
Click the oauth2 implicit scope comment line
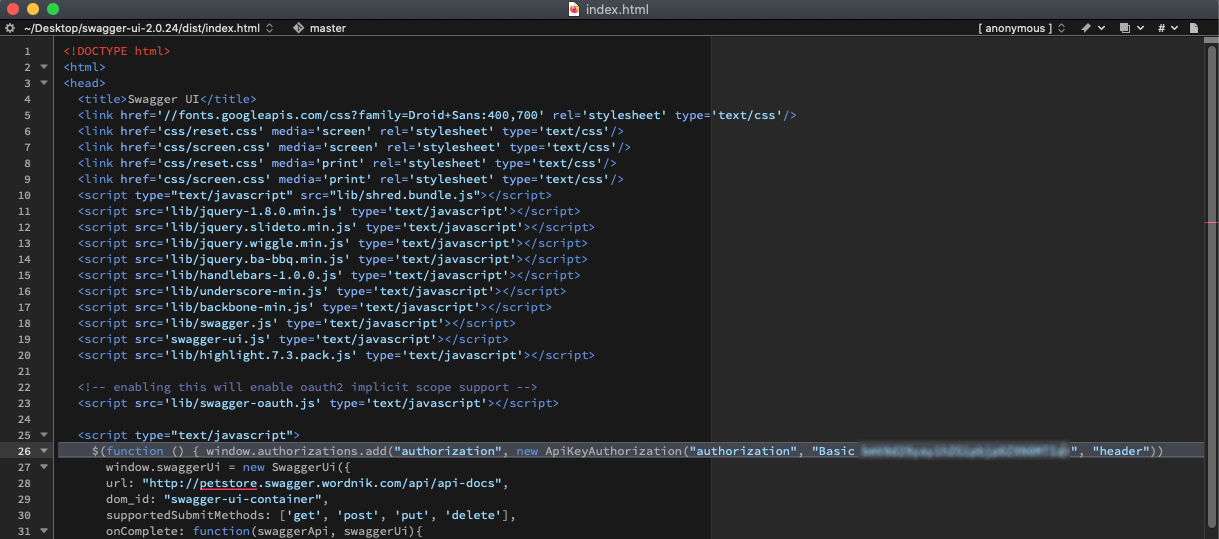tap(308, 387)
